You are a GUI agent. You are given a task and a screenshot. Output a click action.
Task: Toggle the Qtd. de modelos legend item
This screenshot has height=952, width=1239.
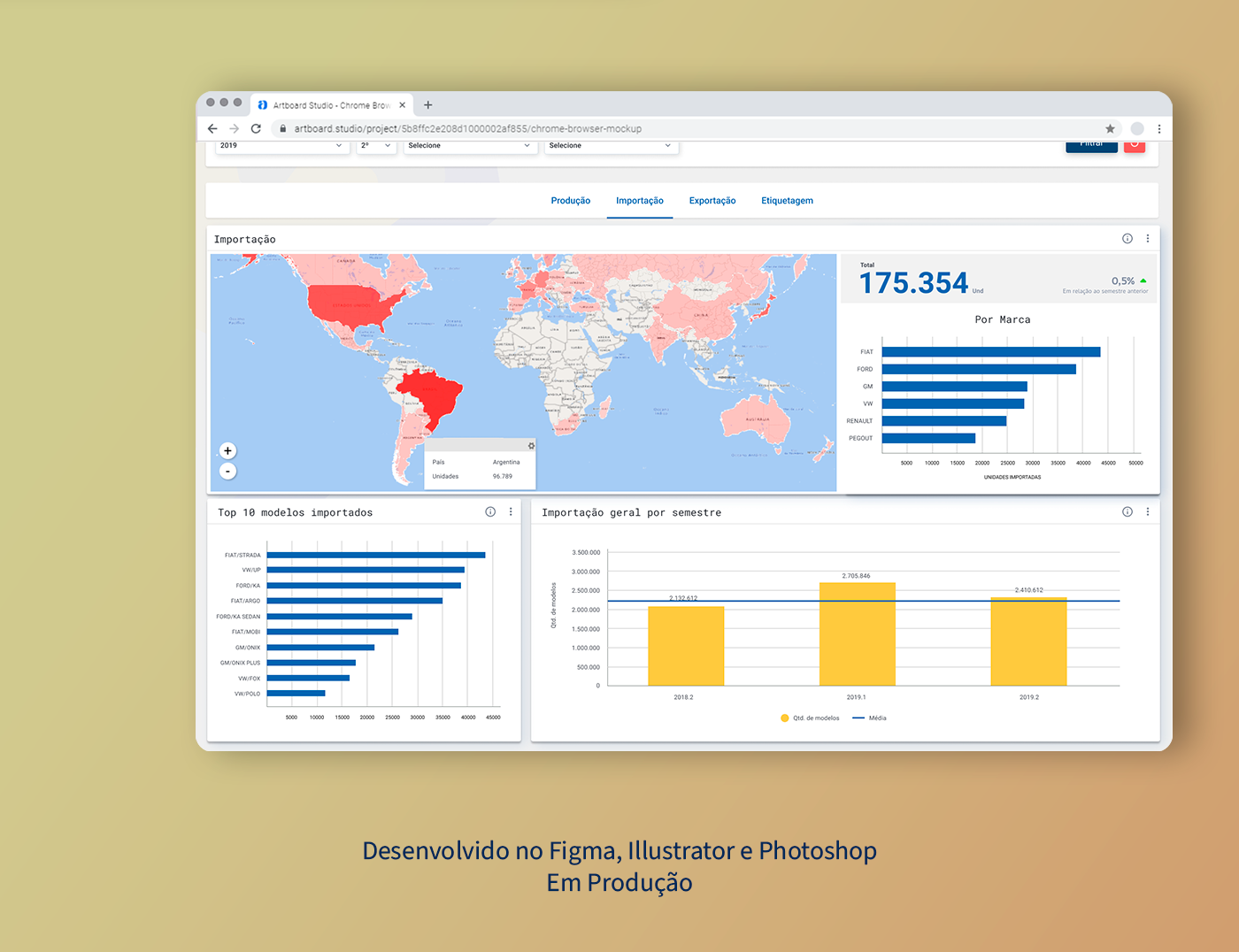coord(810,718)
